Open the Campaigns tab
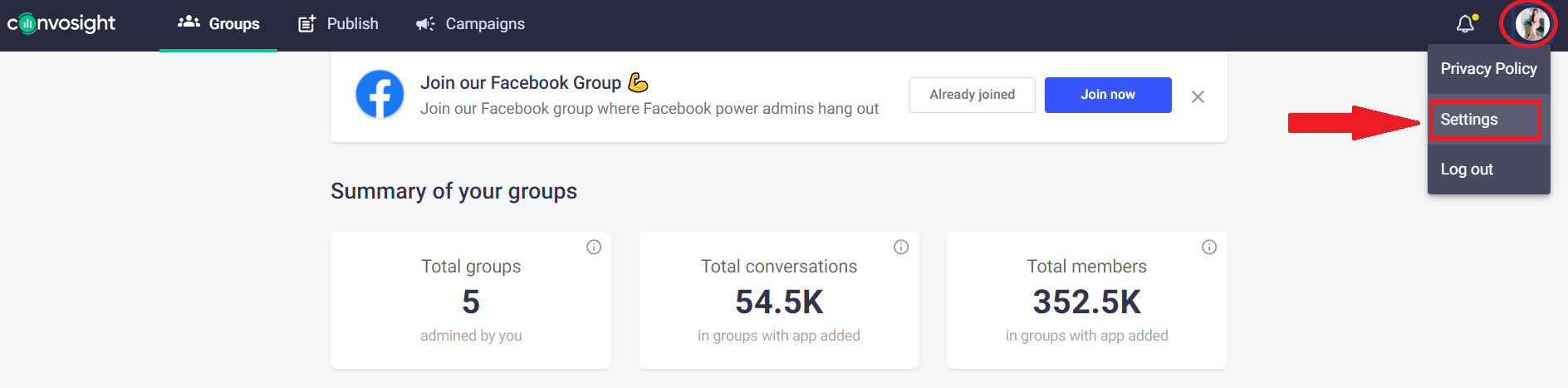 point(470,25)
